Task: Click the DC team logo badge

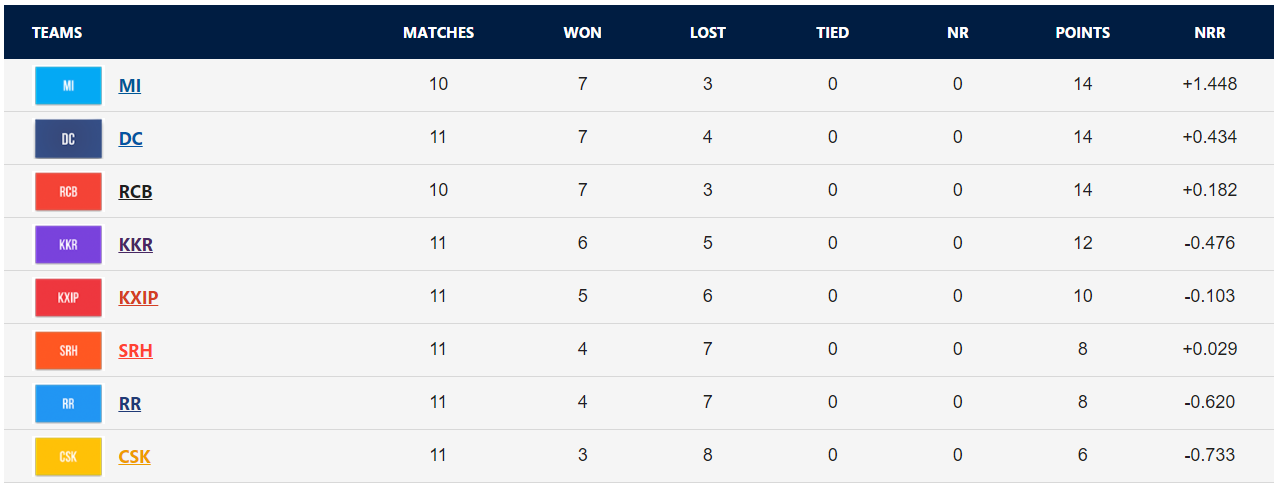Action: [x=68, y=139]
